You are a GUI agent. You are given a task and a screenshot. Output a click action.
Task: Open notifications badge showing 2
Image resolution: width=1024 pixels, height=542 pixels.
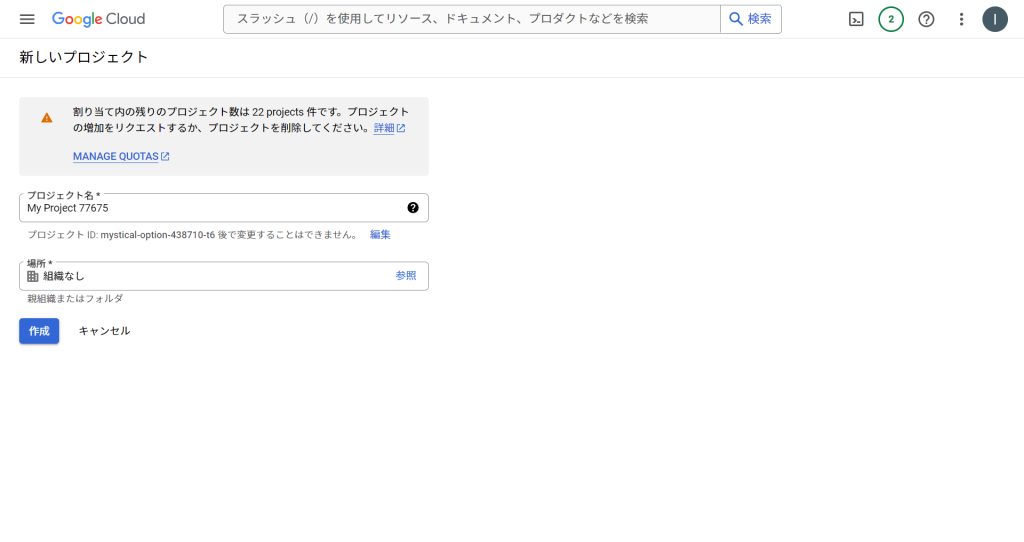[891, 19]
